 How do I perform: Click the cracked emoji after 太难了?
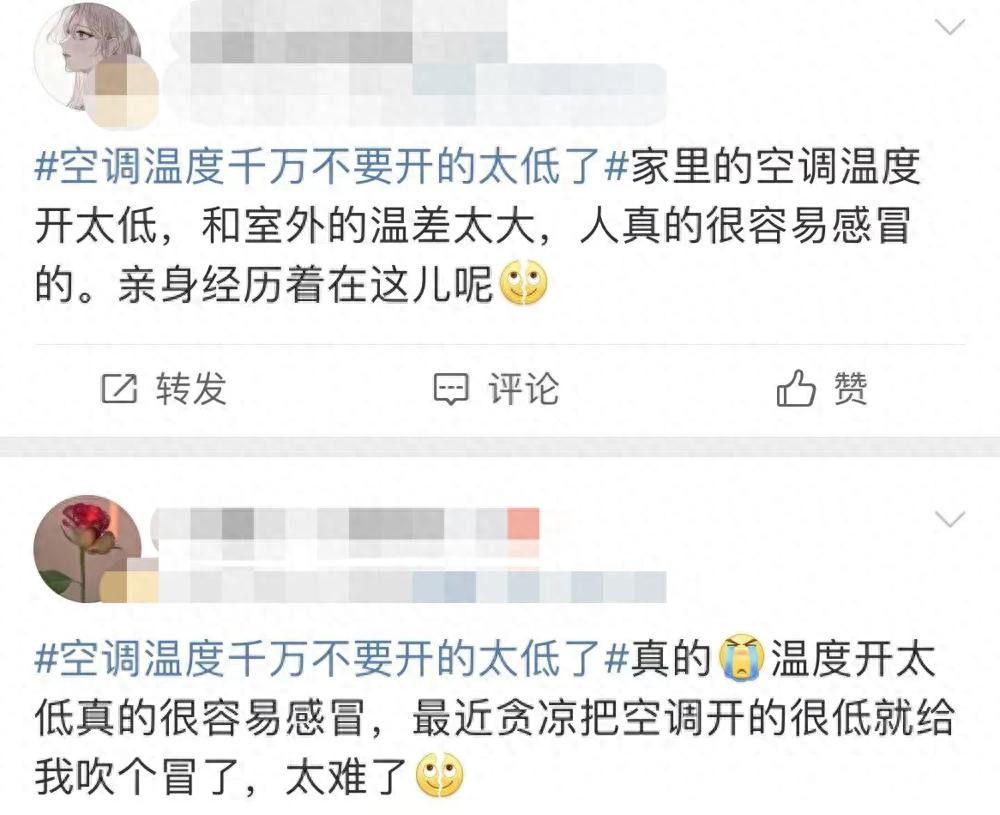tap(439, 775)
